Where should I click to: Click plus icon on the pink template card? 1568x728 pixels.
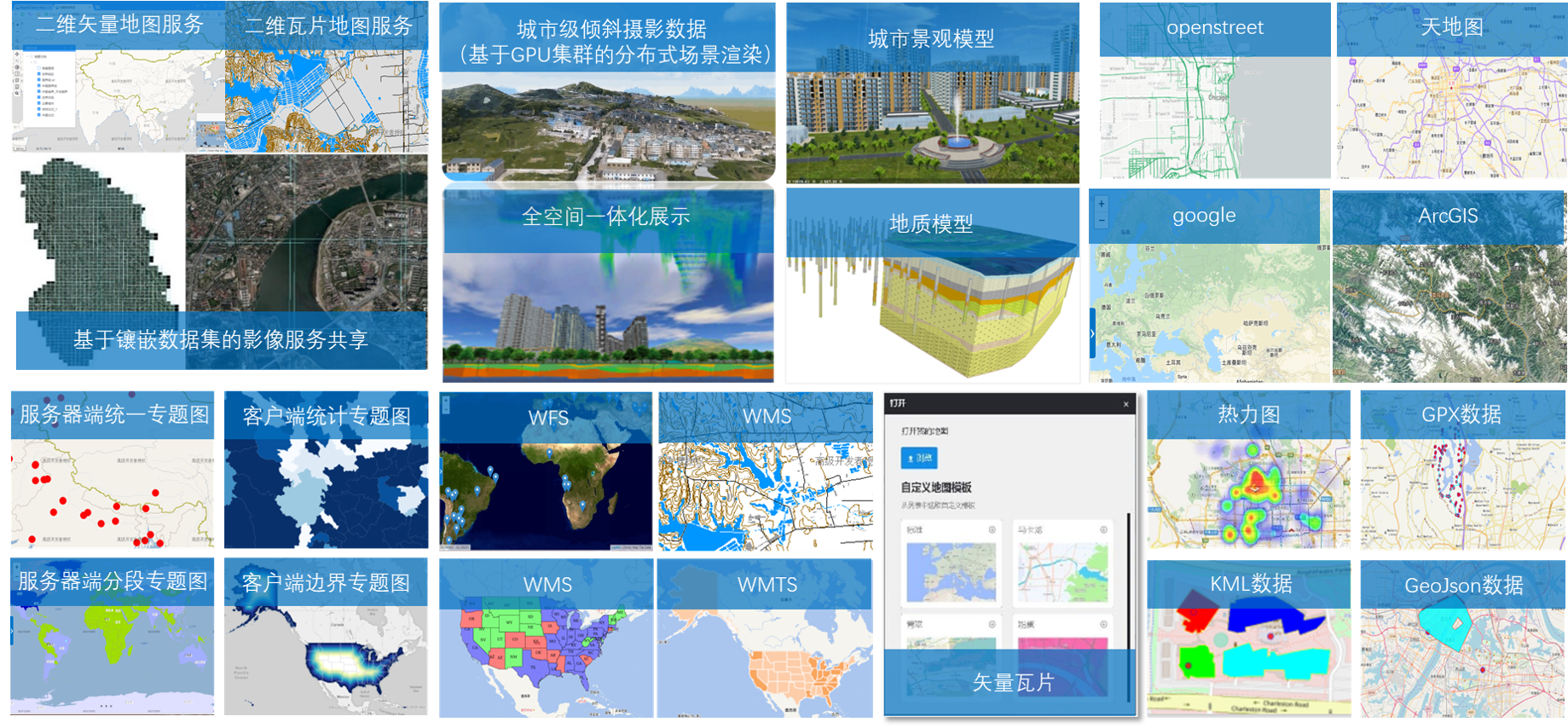pyautogui.click(x=1103, y=625)
